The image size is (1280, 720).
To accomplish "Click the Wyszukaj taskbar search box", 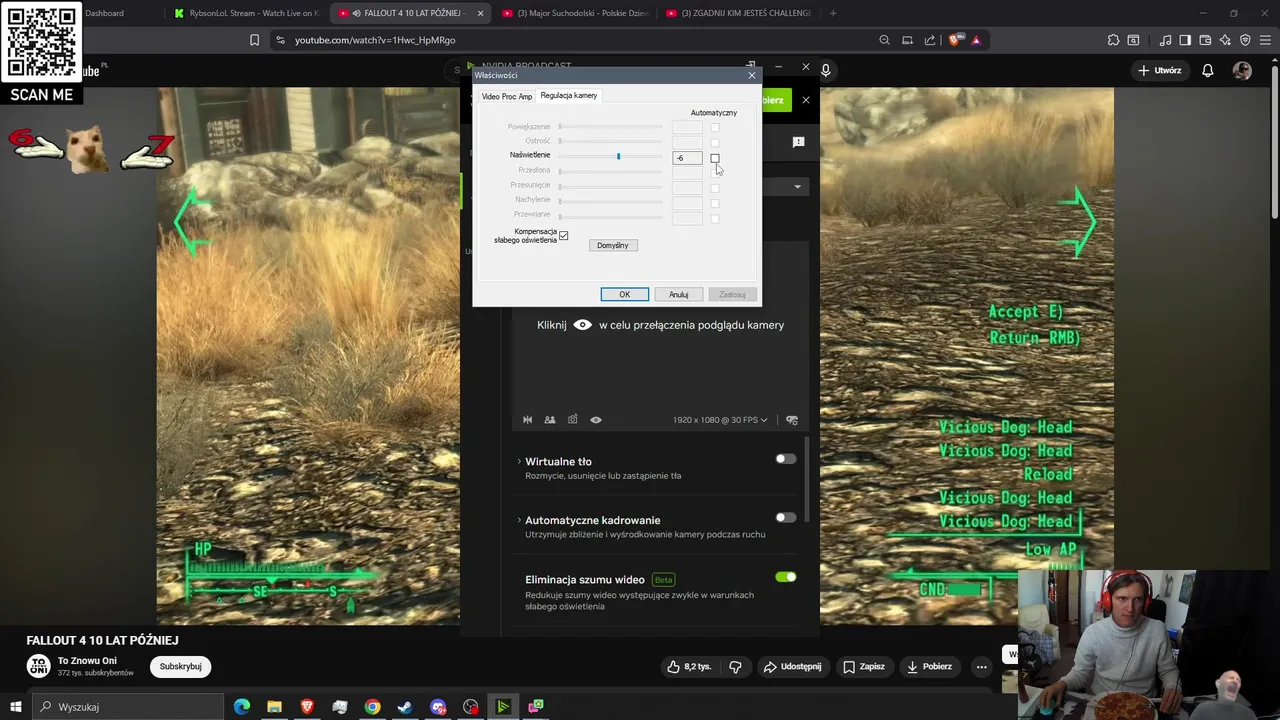I will tap(128, 707).
